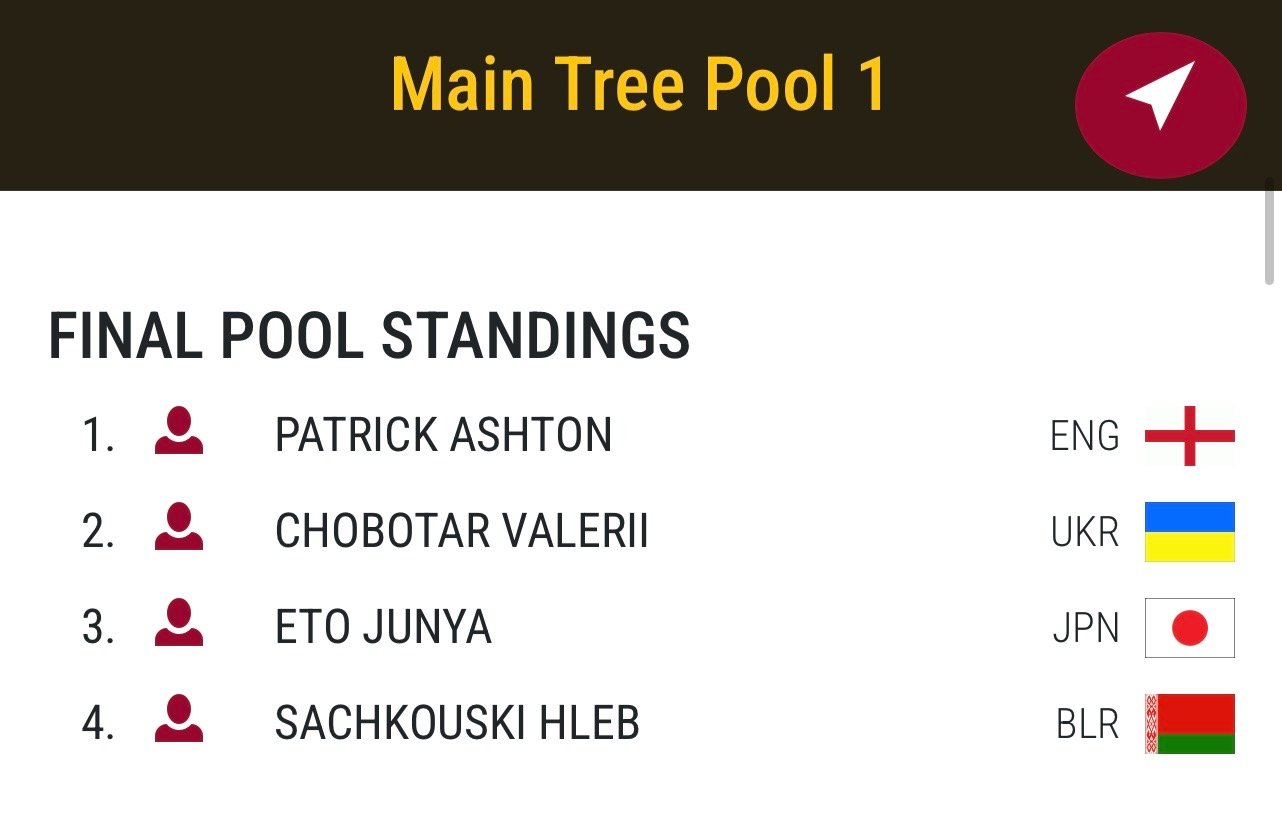This screenshot has height=839, width=1282.
Task: Click the England flag icon
Action: tap(1189, 436)
